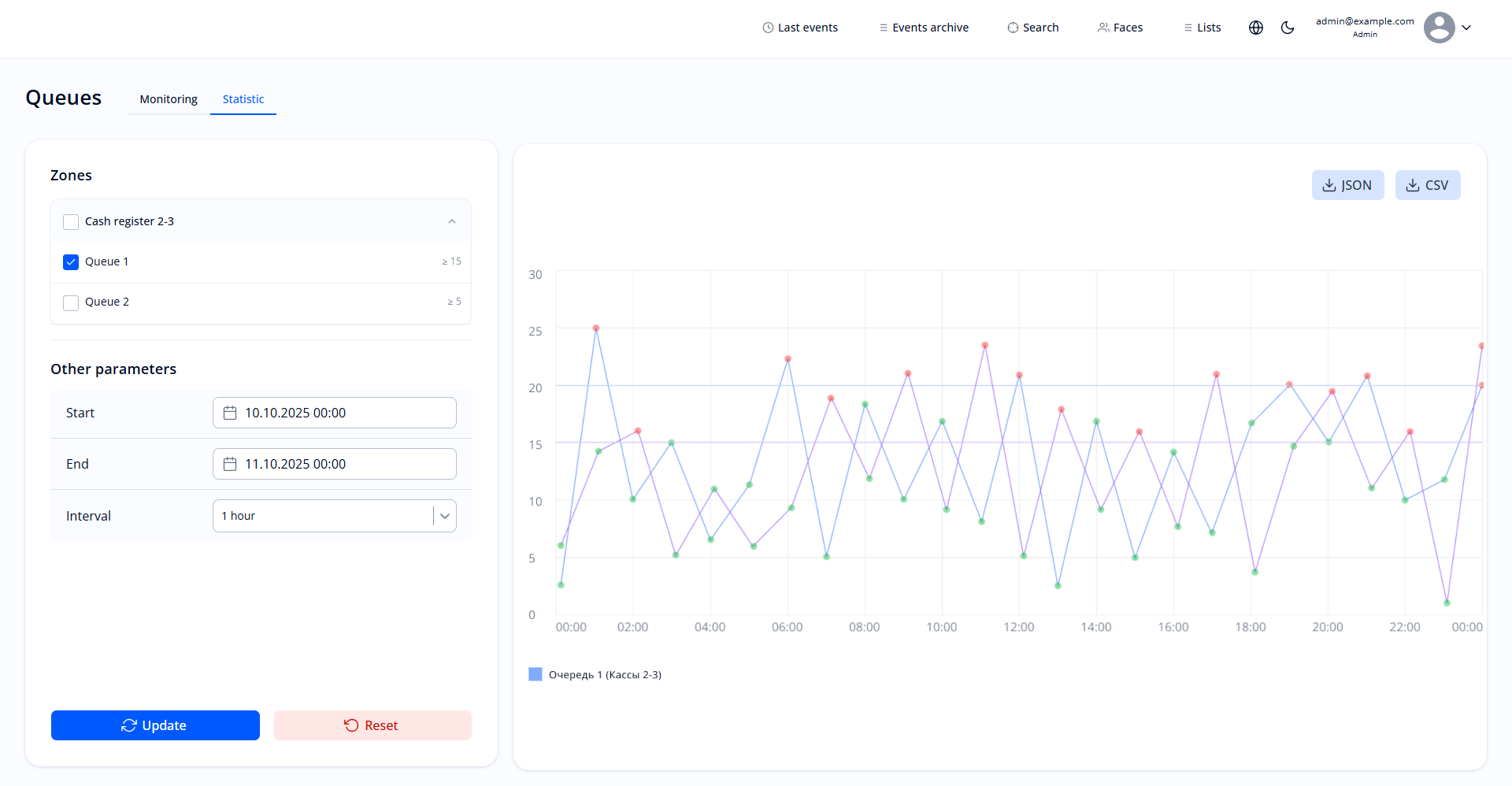Expand account menu chevron
Image resolution: width=1512 pixels, height=786 pixels.
coord(1466,28)
